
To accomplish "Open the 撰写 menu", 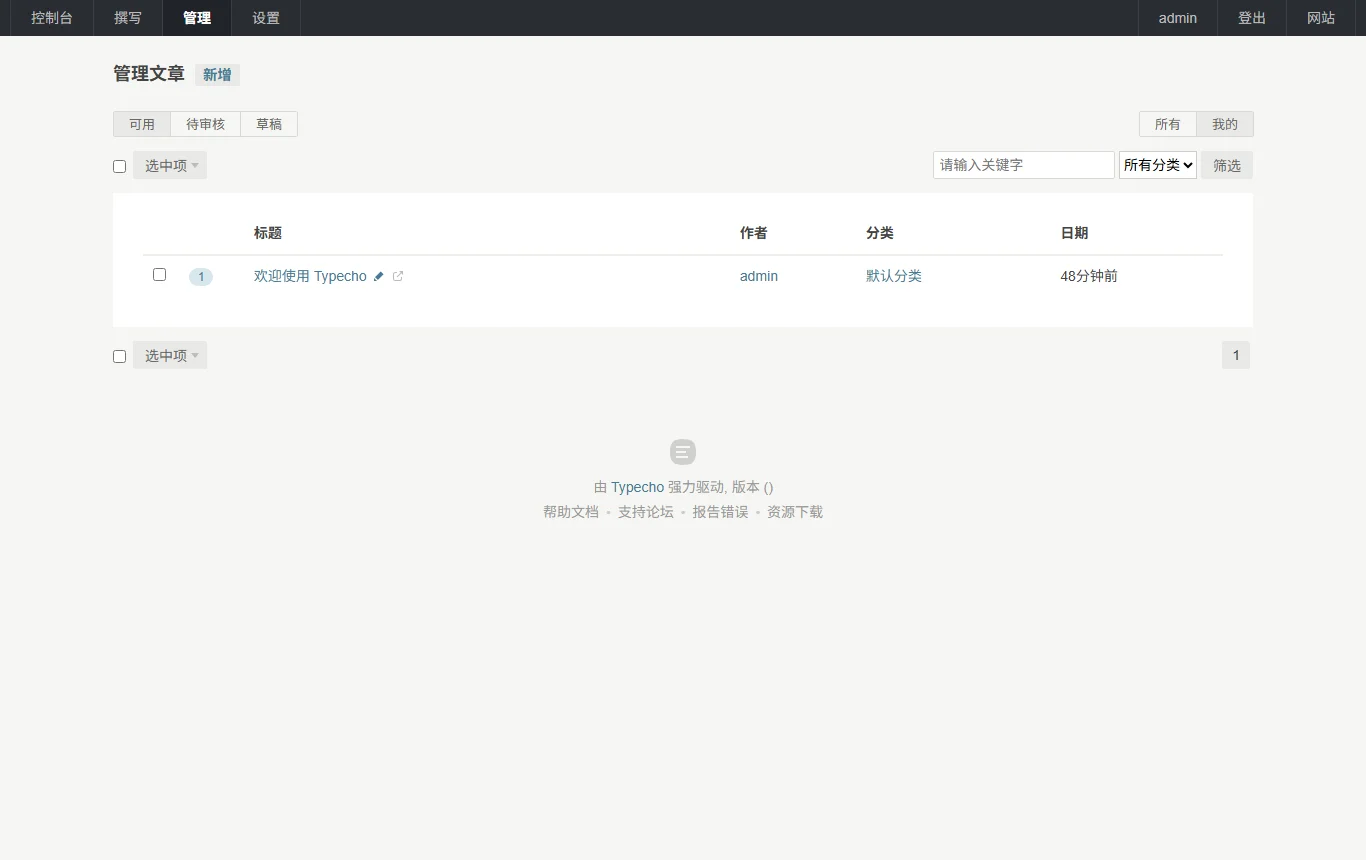I will click(128, 18).
